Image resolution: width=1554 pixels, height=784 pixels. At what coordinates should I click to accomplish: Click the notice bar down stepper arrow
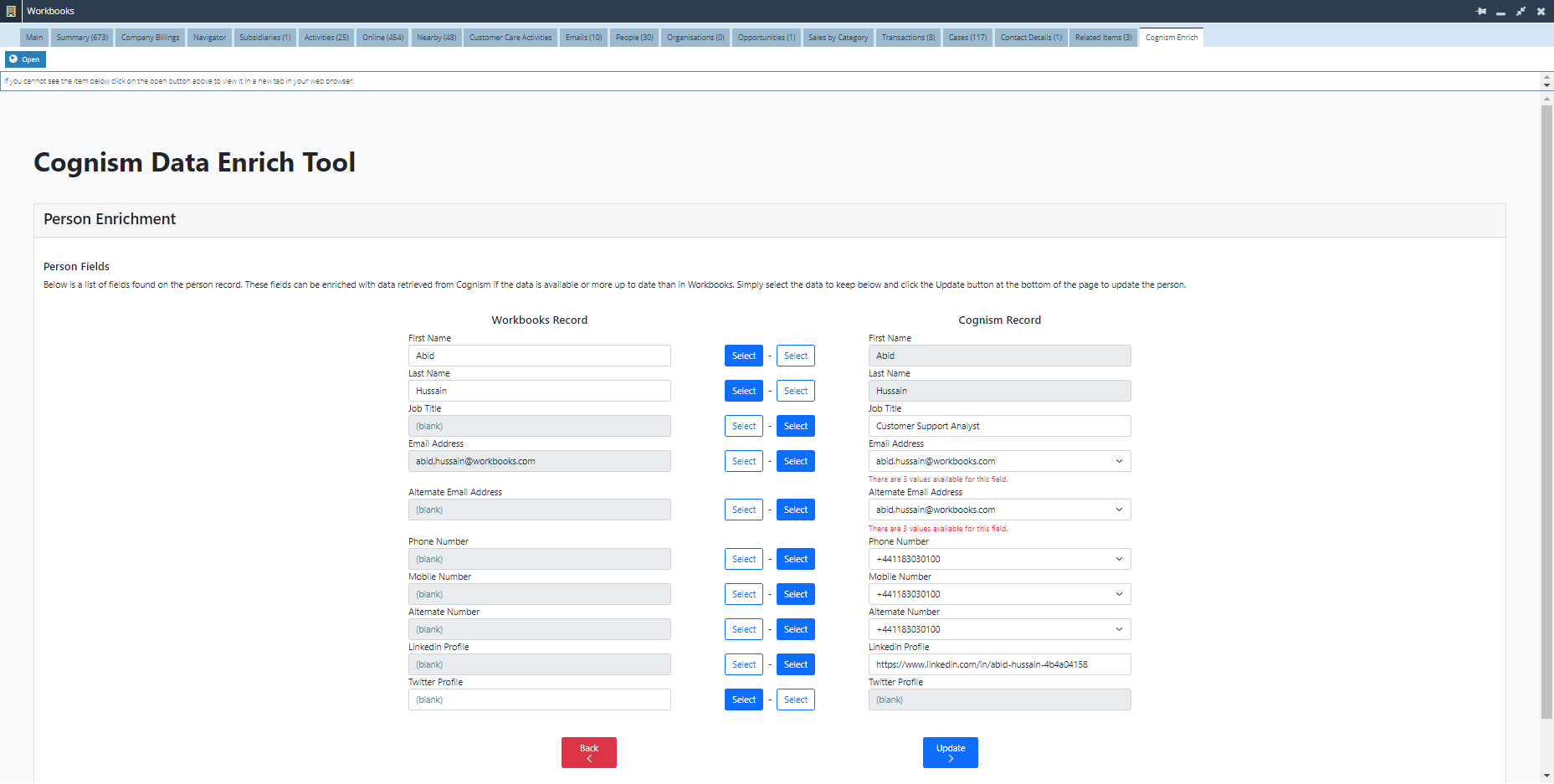pyautogui.click(x=1546, y=85)
